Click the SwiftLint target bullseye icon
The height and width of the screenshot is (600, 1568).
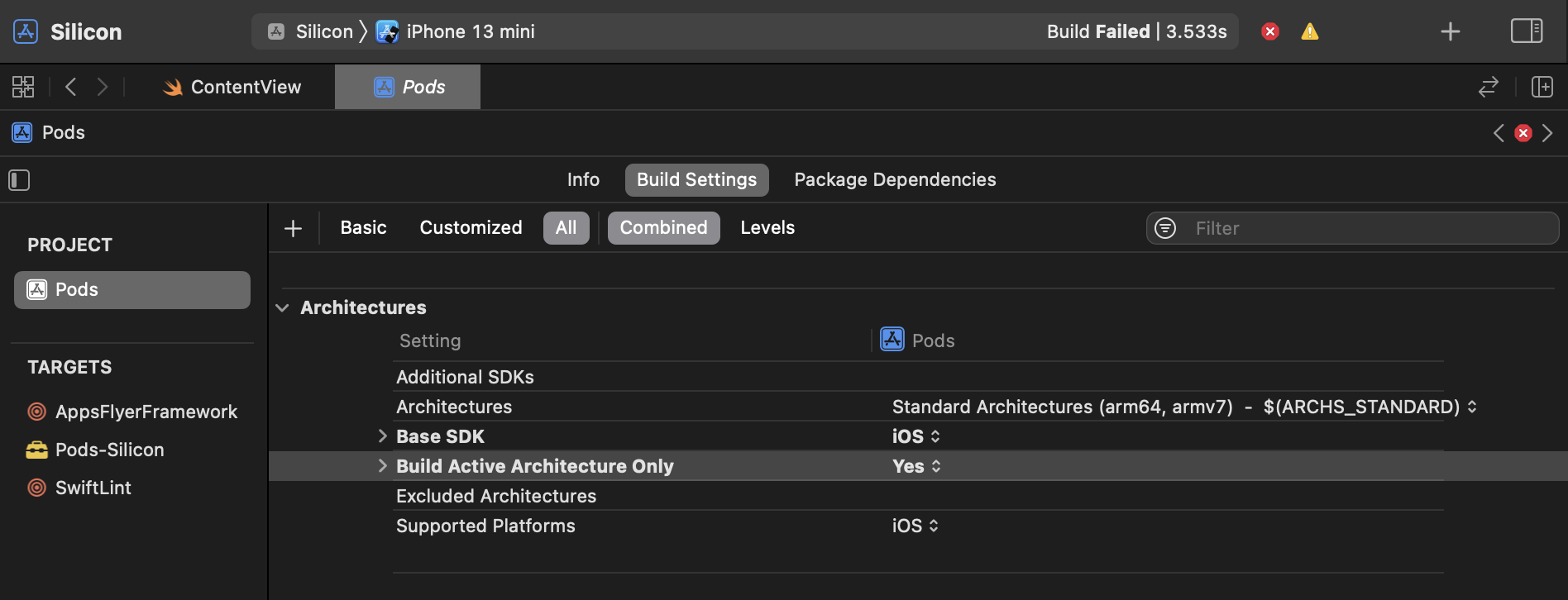point(36,488)
